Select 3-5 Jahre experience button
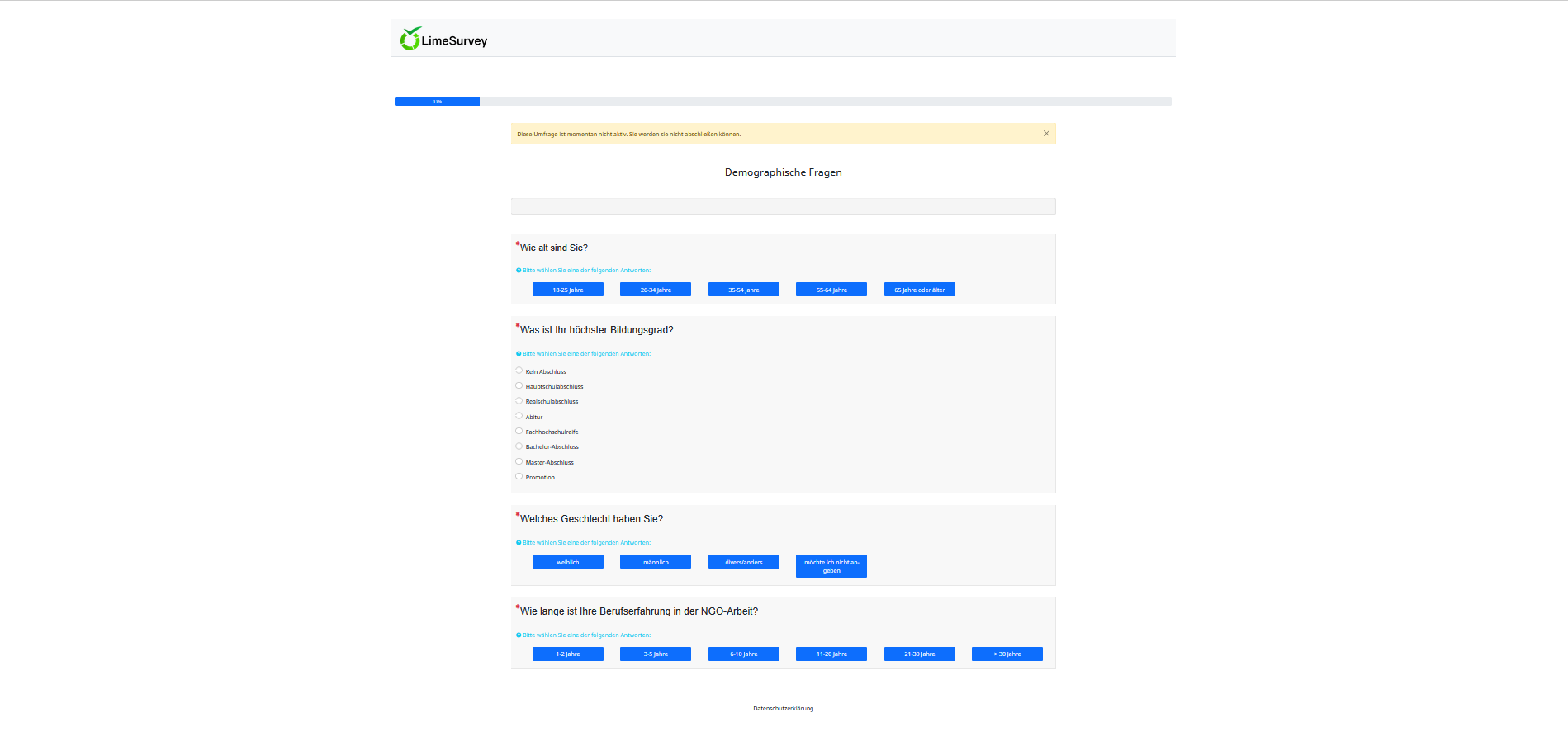The width and height of the screenshot is (1568, 741). (656, 654)
